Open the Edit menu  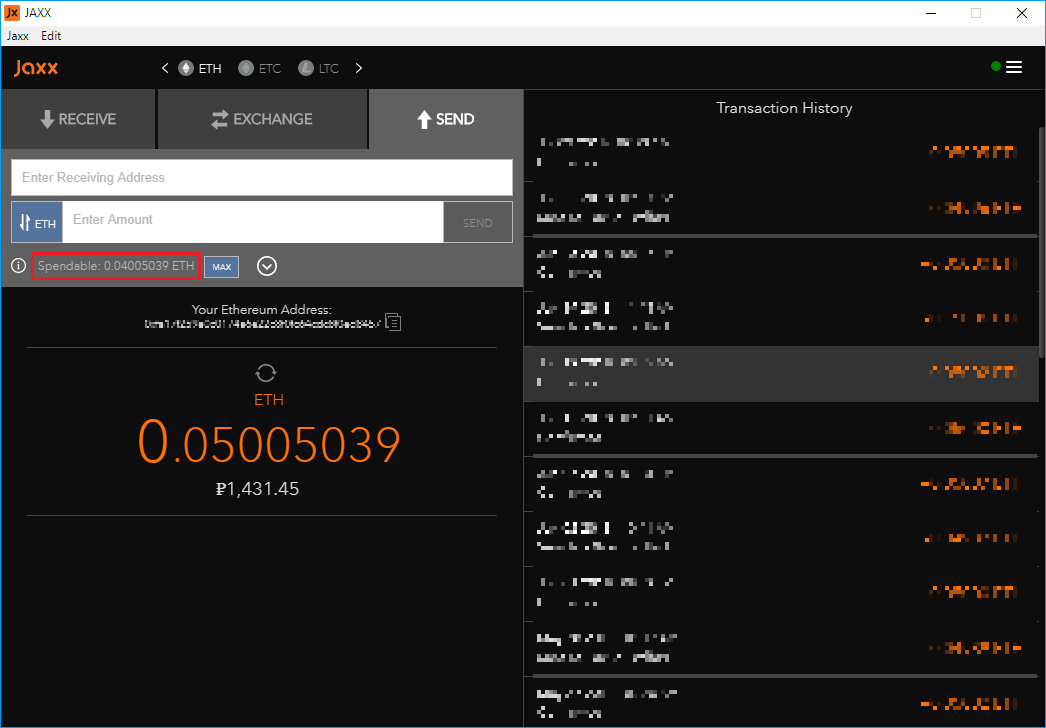click(x=51, y=36)
